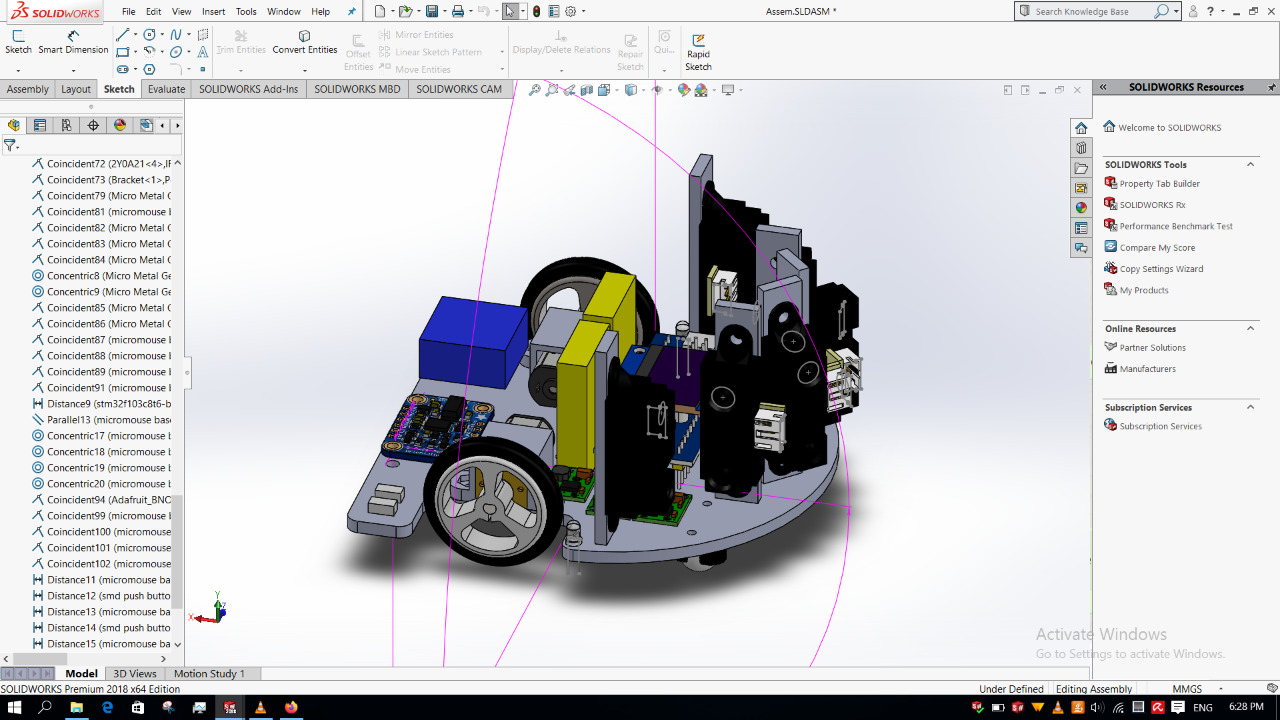The height and width of the screenshot is (720, 1280).
Task: Open the FeatureManager design tree tab icon
Action: [14, 125]
